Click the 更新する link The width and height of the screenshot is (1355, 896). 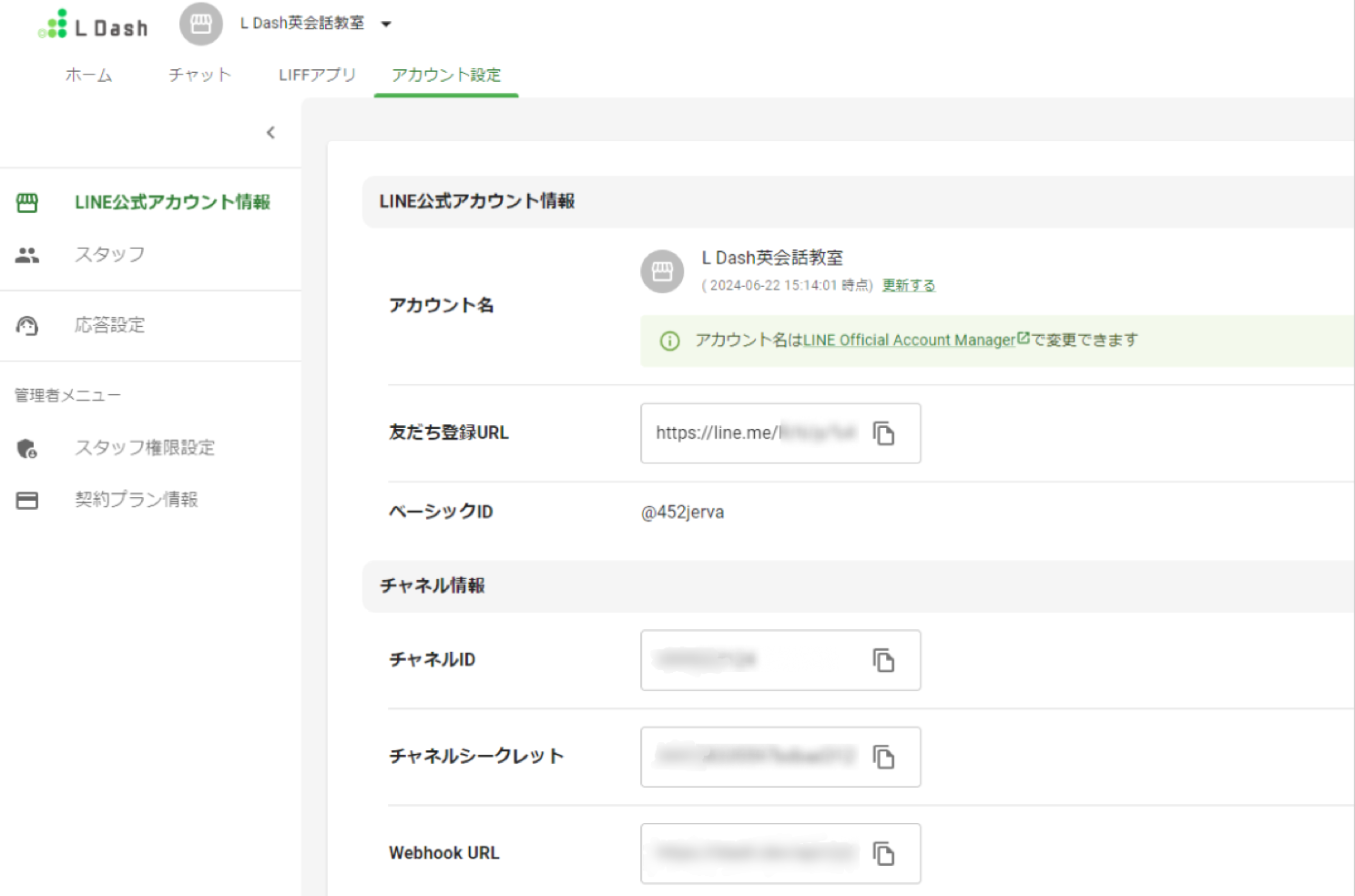tap(908, 284)
